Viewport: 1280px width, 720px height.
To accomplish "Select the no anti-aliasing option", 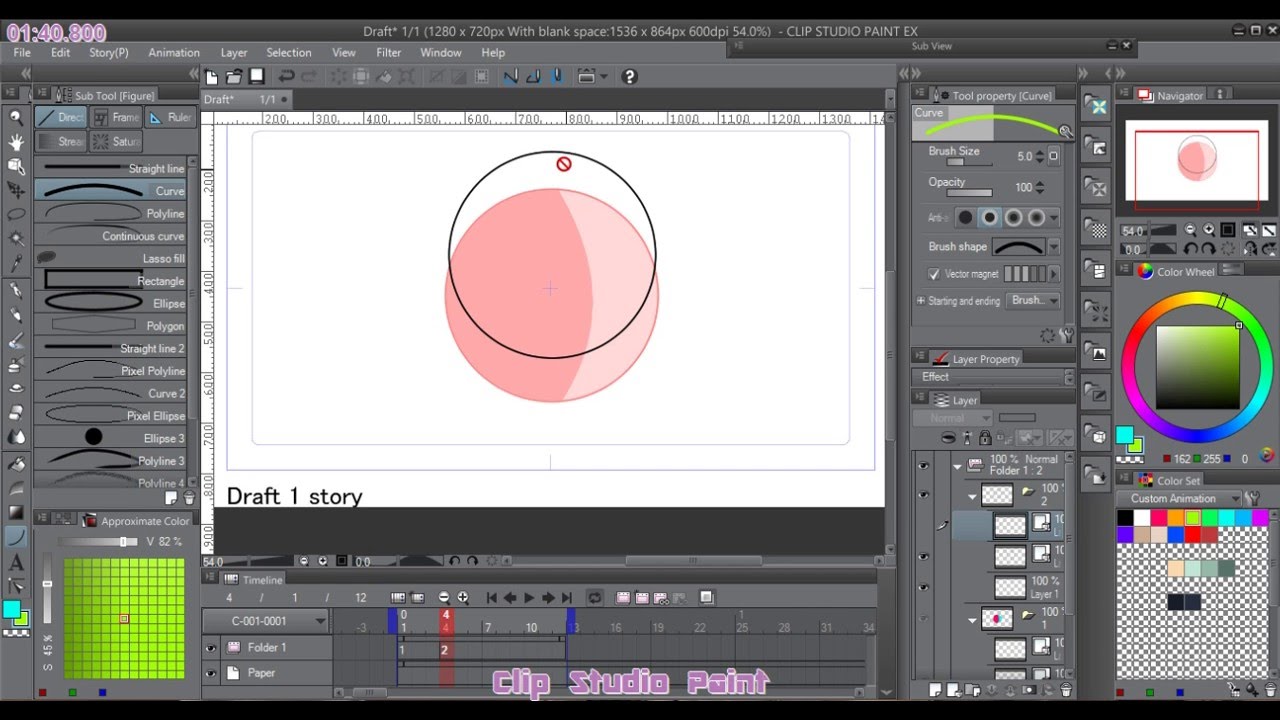I will 965,217.
